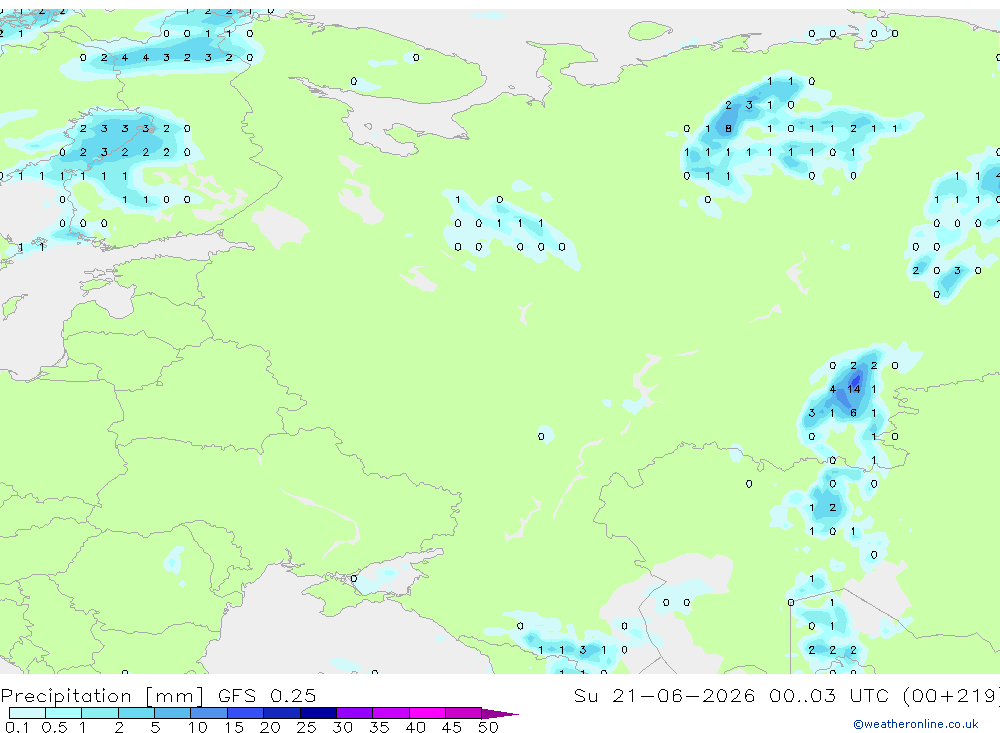This screenshot has height=733, width=1000.
Task: Click the legend label '50'
Action: 488,727
